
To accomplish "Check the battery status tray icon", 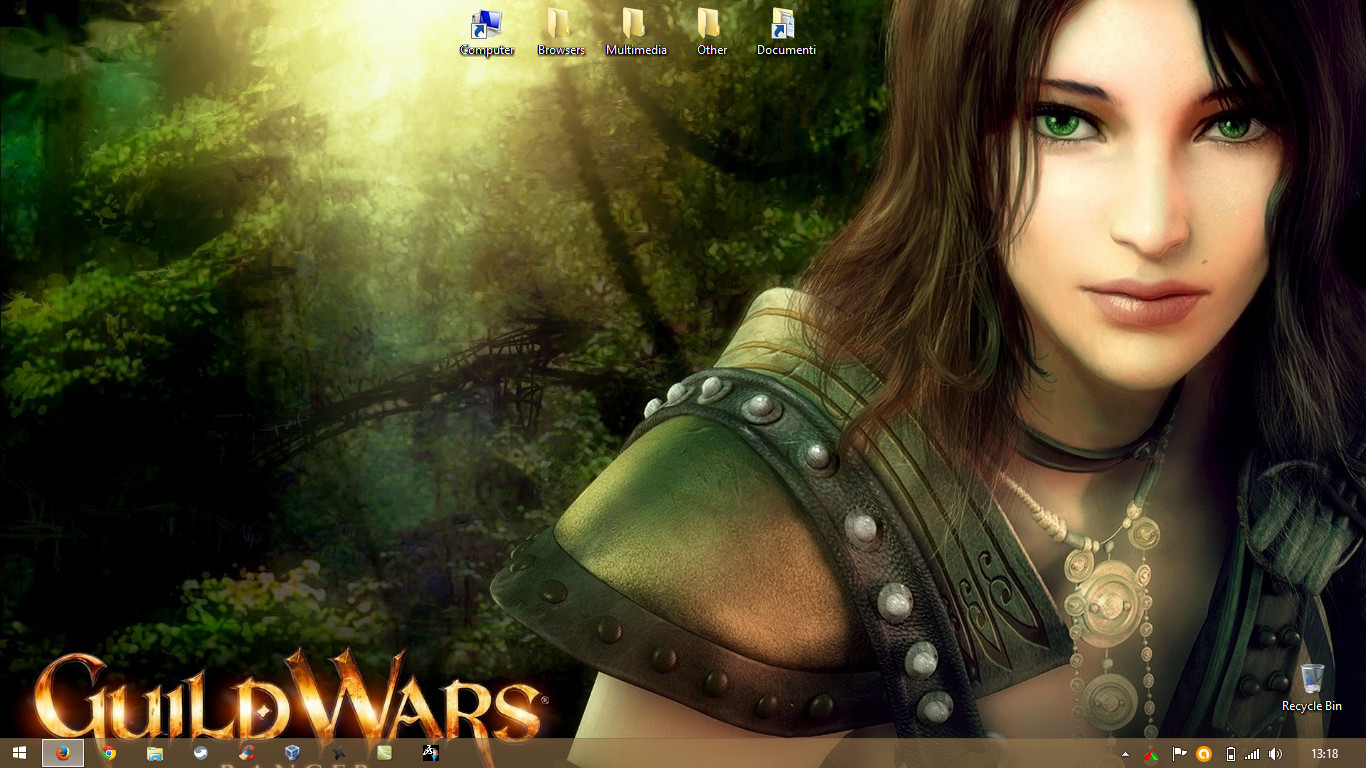I will point(1231,754).
